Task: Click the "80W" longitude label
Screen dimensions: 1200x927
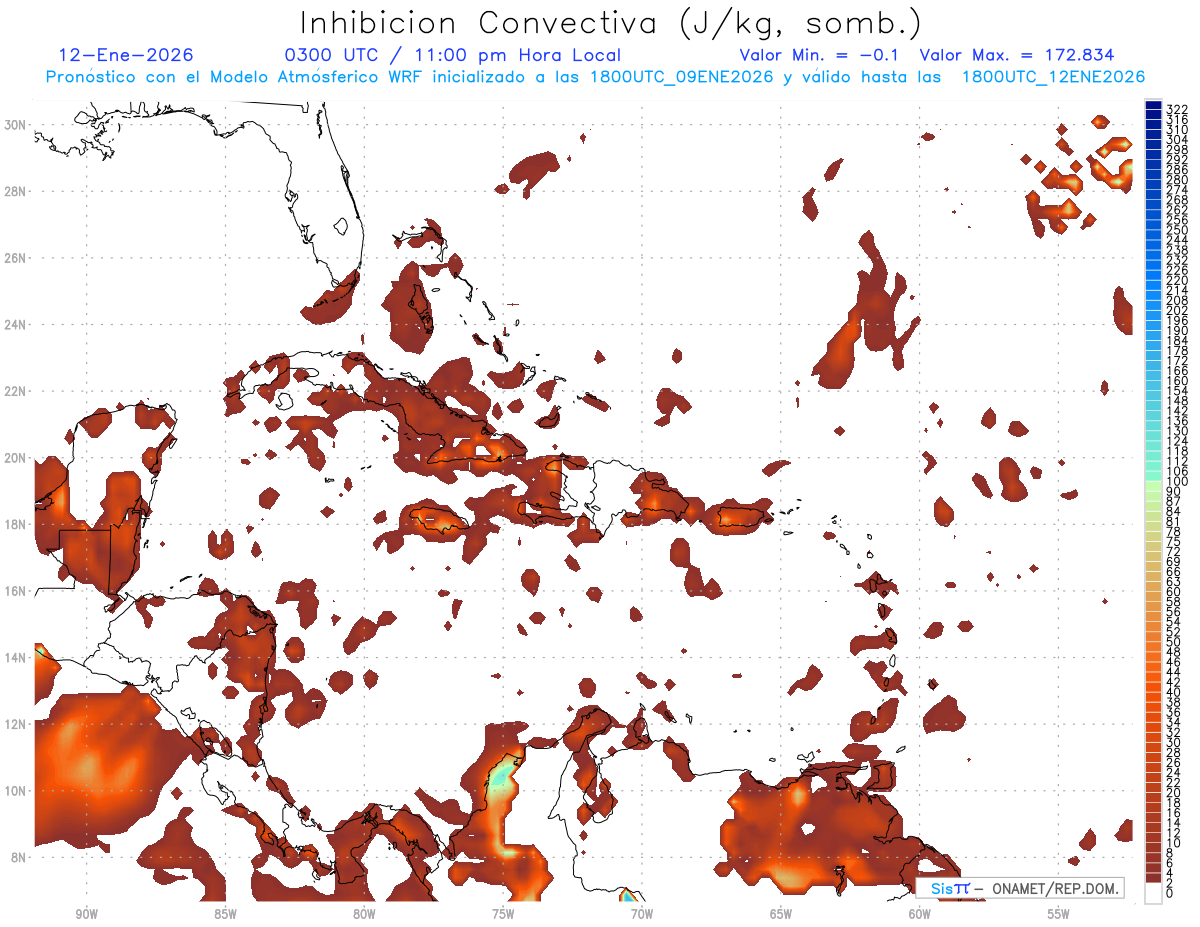Action: (x=364, y=913)
